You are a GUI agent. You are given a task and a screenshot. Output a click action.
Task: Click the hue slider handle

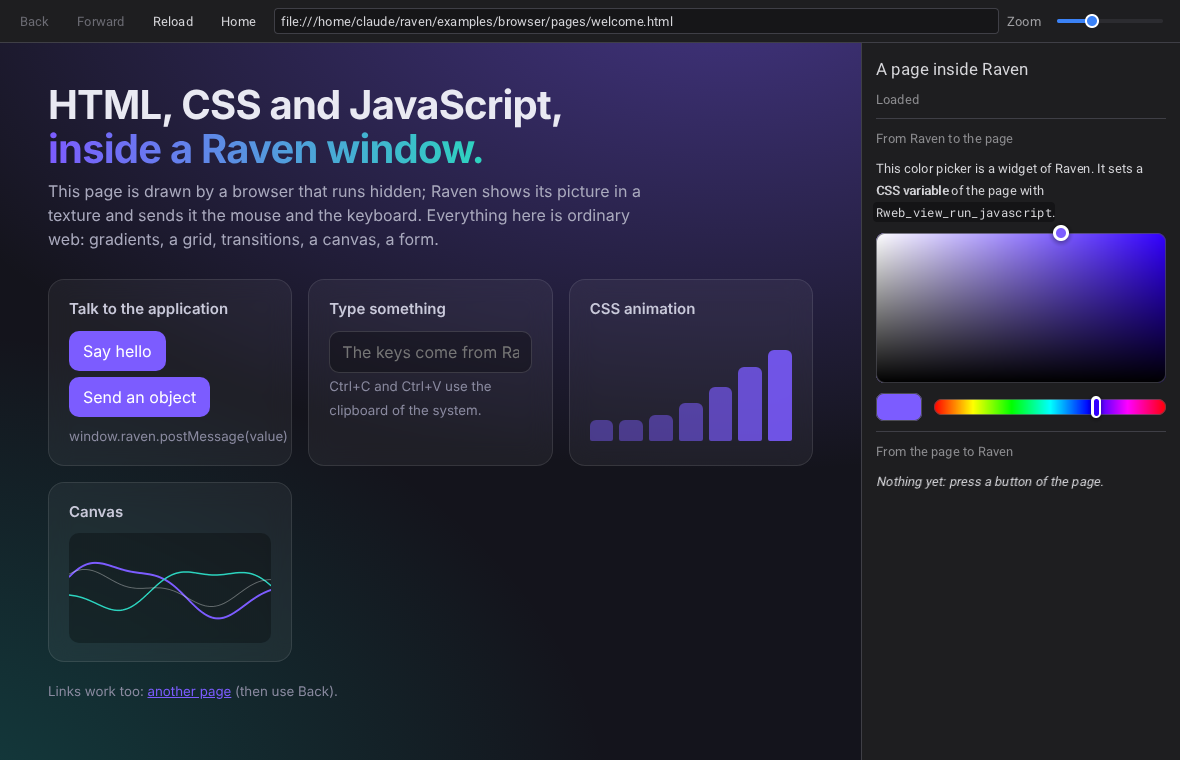click(x=1096, y=407)
